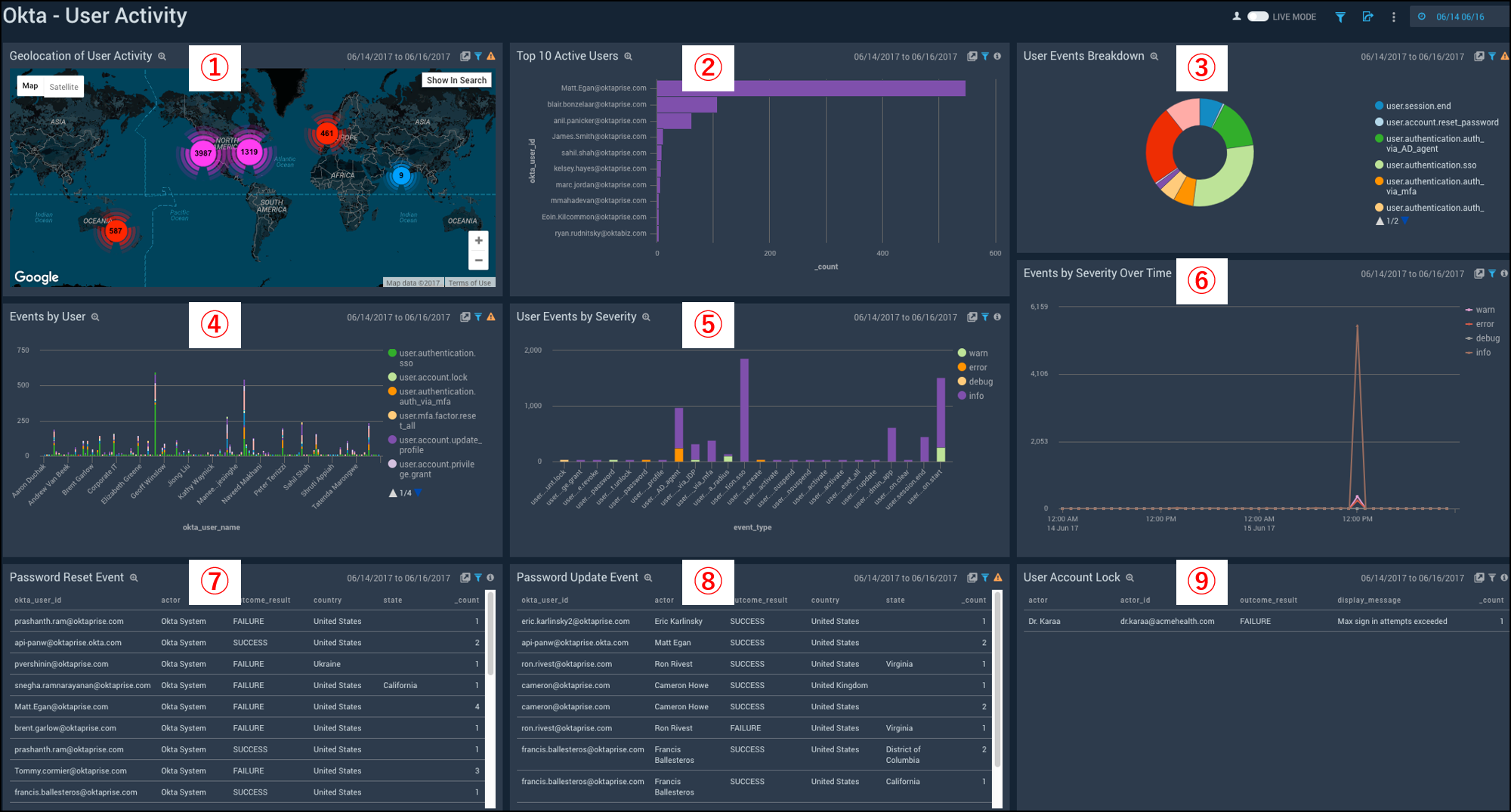Image resolution: width=1511 pixels, height=812 pixels.
Task: Toggle user.session.end legend entry
Action: (1413, 106)
